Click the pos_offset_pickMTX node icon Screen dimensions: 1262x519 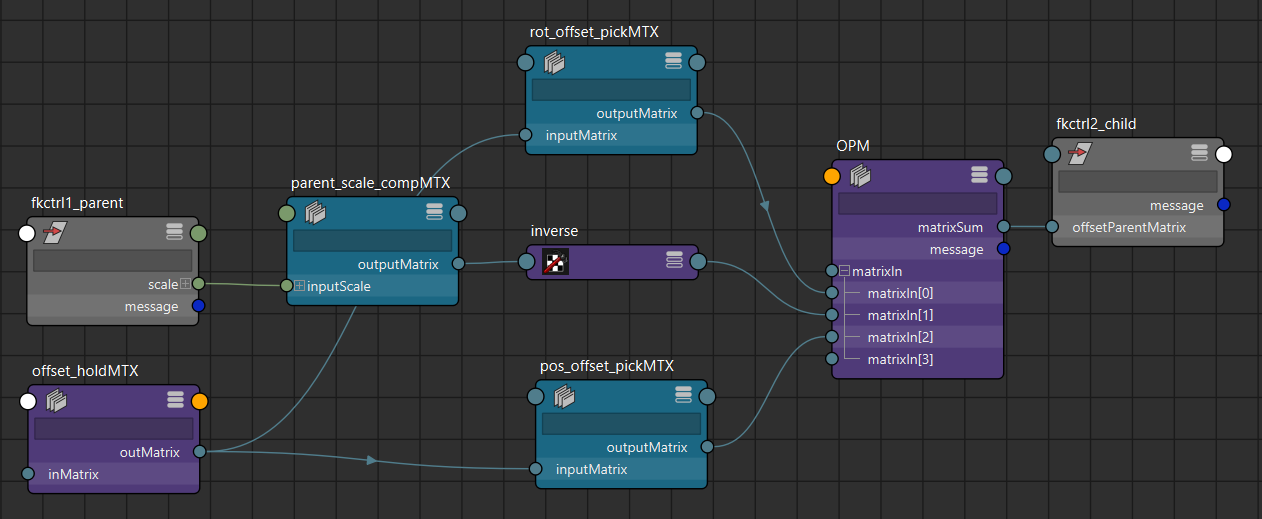point(564,397)
